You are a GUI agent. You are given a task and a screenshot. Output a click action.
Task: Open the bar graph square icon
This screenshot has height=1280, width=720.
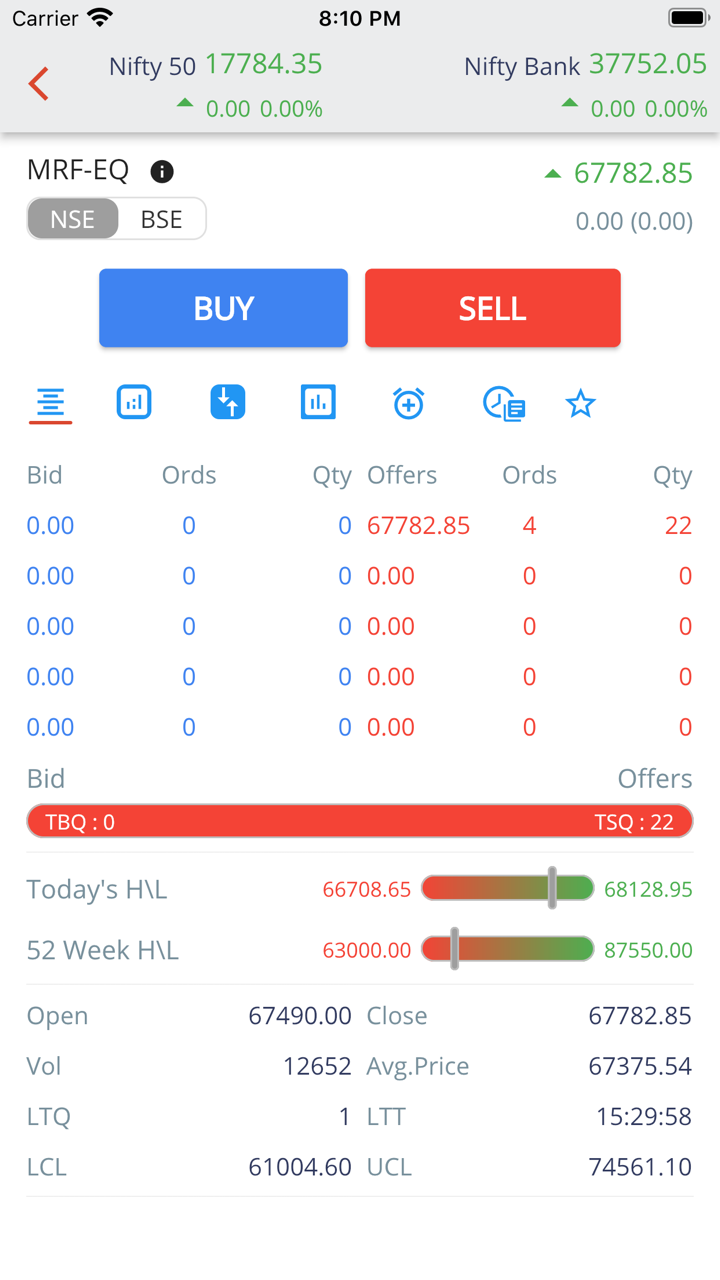coord(318,402)
